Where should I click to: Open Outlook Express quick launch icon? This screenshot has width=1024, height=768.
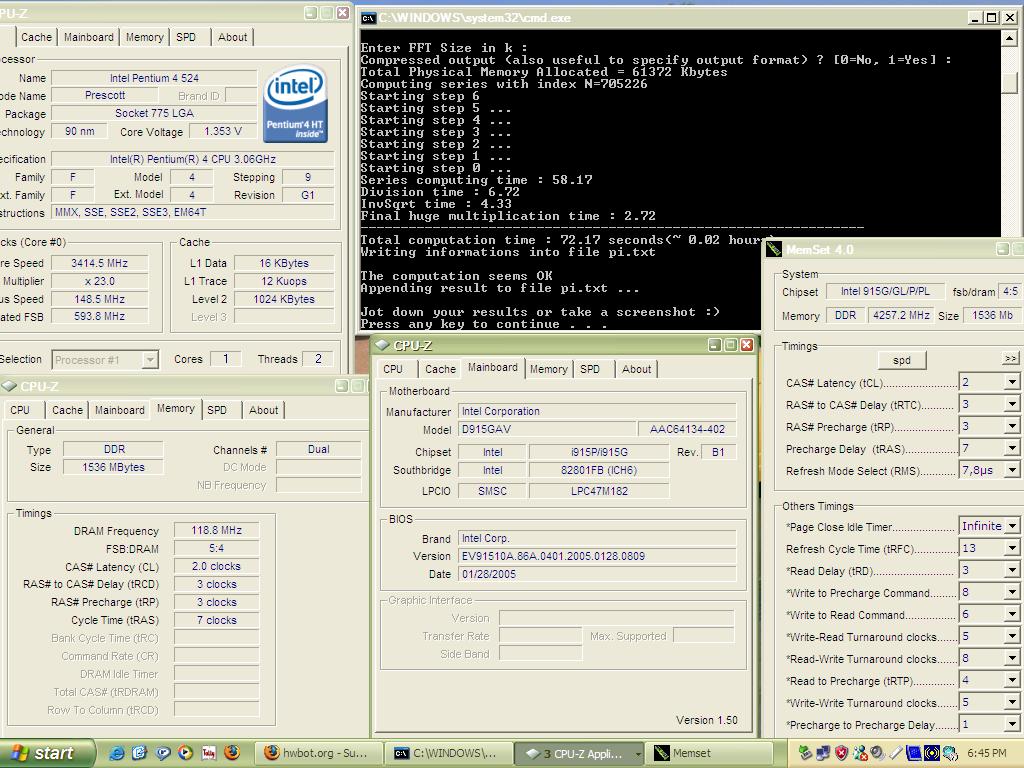coord(140,753)
